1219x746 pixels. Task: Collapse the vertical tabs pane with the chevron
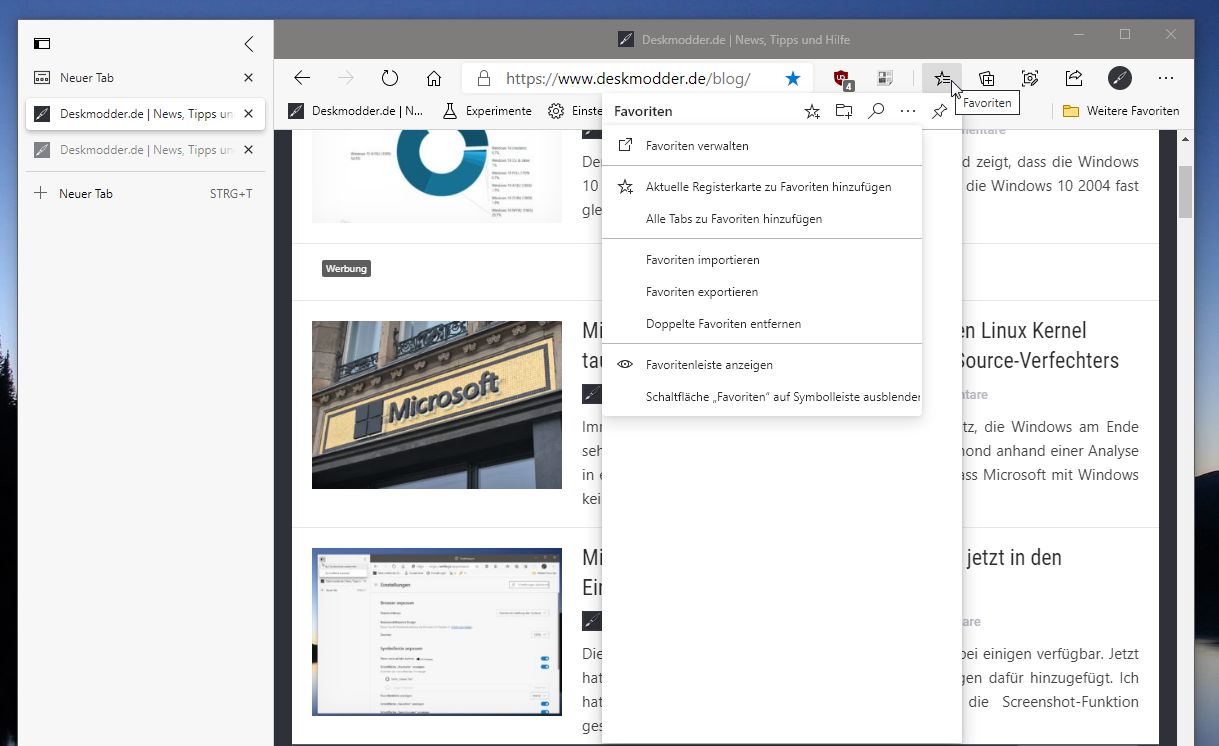pos(249,44)
